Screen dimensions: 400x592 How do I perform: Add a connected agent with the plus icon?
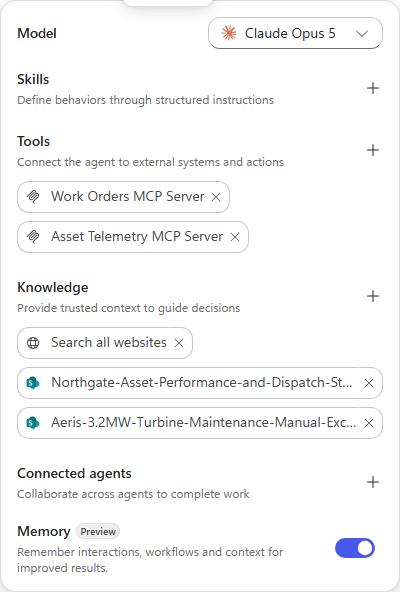(x=373, y=482)
